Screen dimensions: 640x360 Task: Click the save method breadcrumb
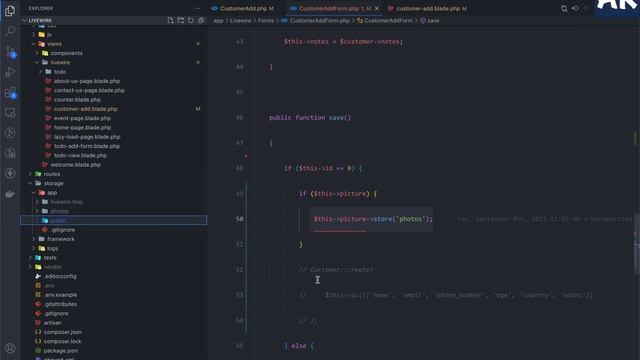tap(430, 20)
